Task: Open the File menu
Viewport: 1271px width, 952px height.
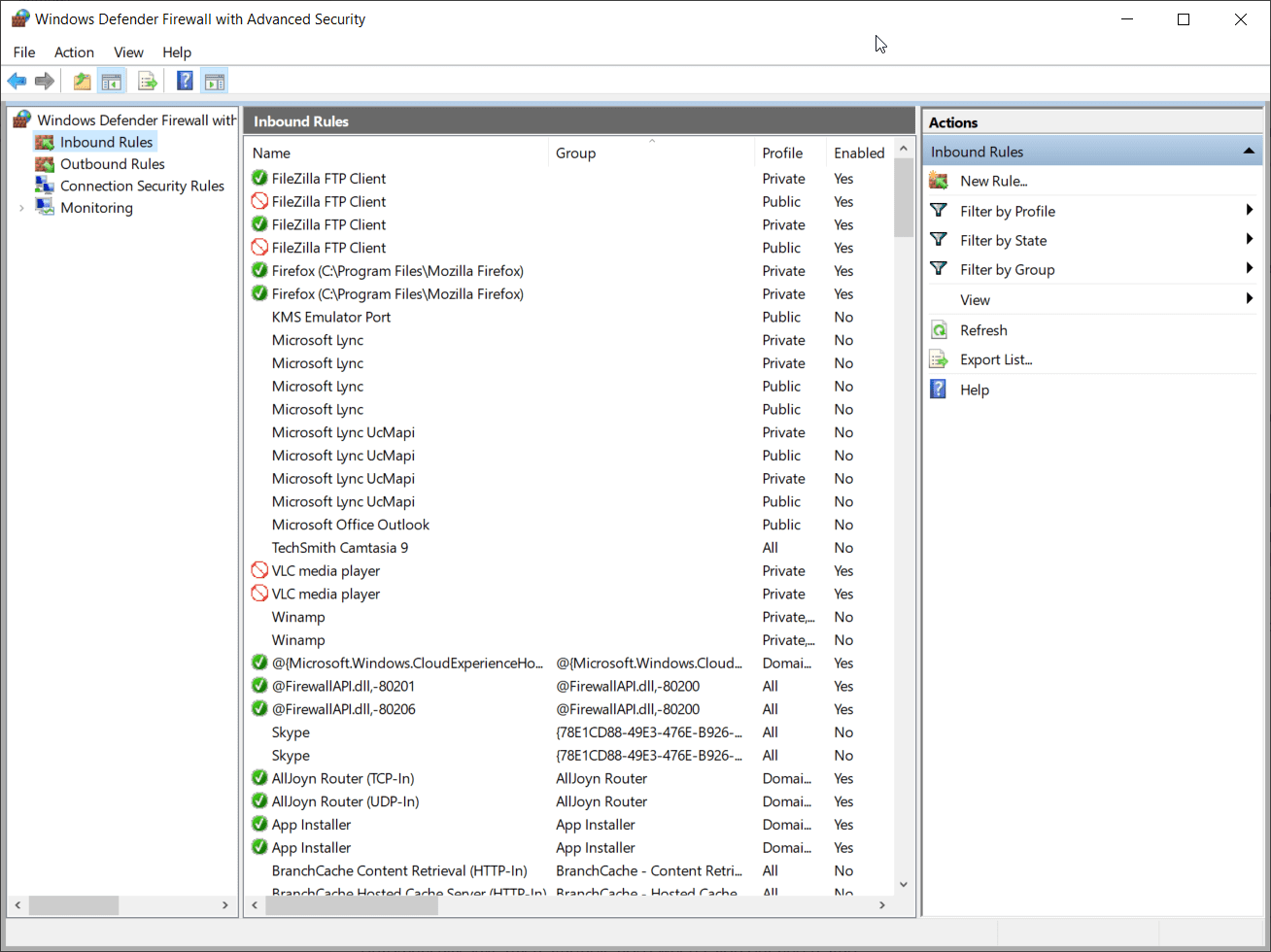Action: pyautogui.click(x=24, y=52)
